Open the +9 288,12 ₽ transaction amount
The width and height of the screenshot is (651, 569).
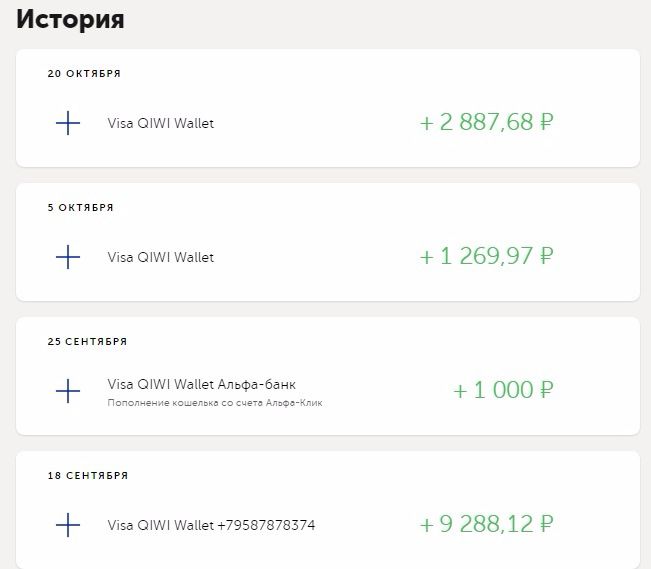[x=486, y=524]
